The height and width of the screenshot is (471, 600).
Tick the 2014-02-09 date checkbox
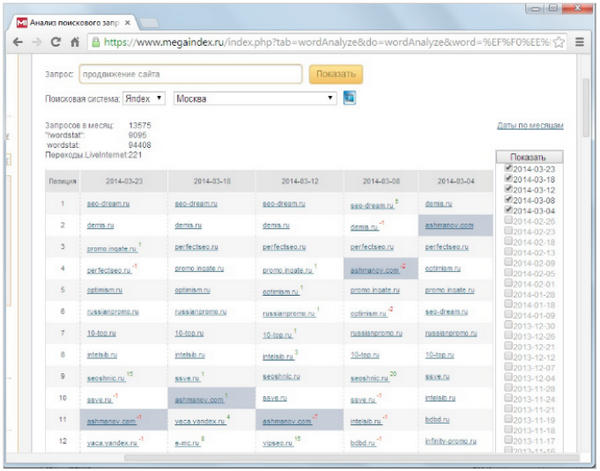coord(509,262)
